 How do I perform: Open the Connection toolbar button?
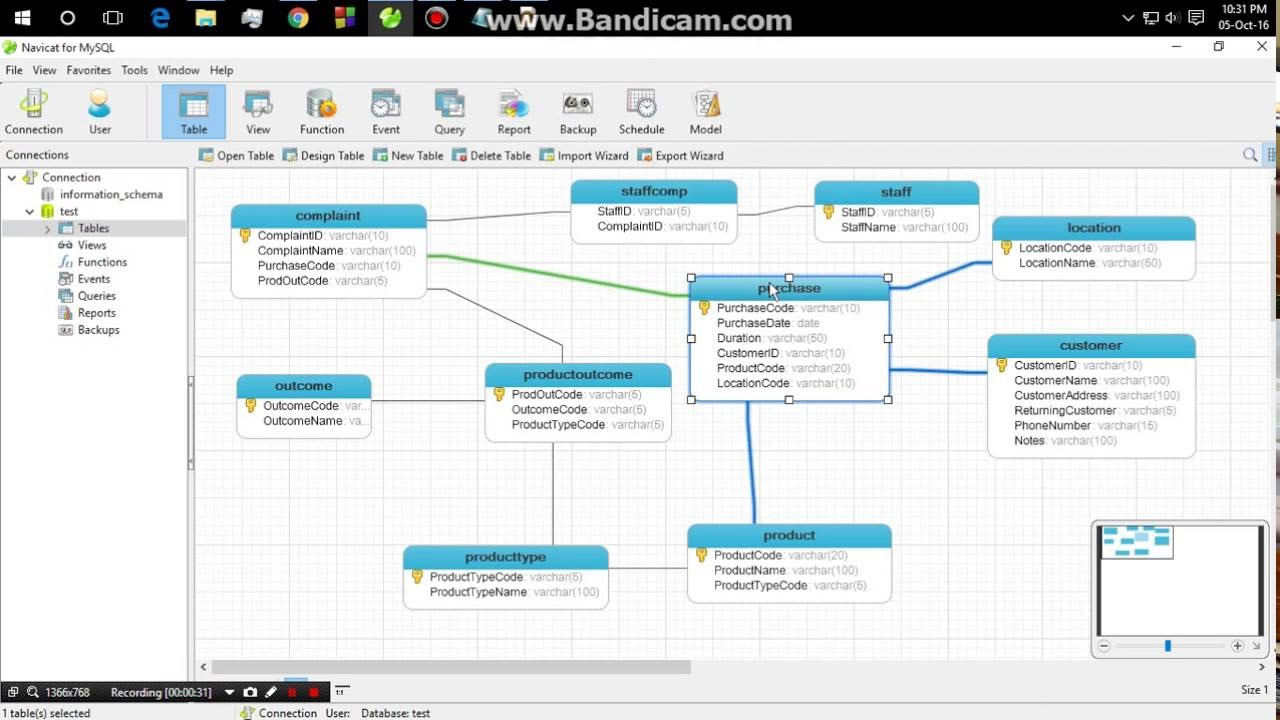(34, 111)
